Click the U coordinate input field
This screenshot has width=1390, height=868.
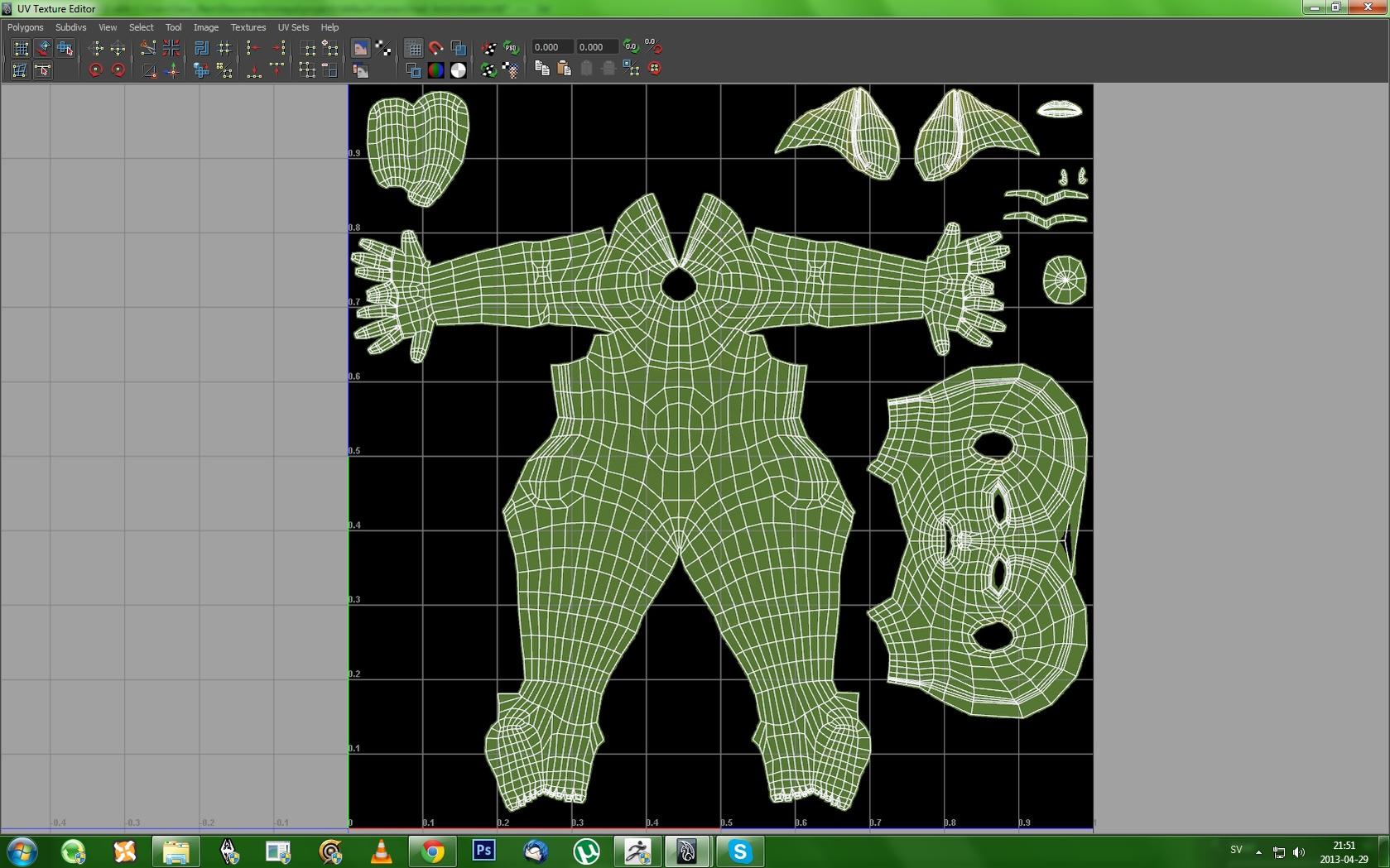click(552, 47)
